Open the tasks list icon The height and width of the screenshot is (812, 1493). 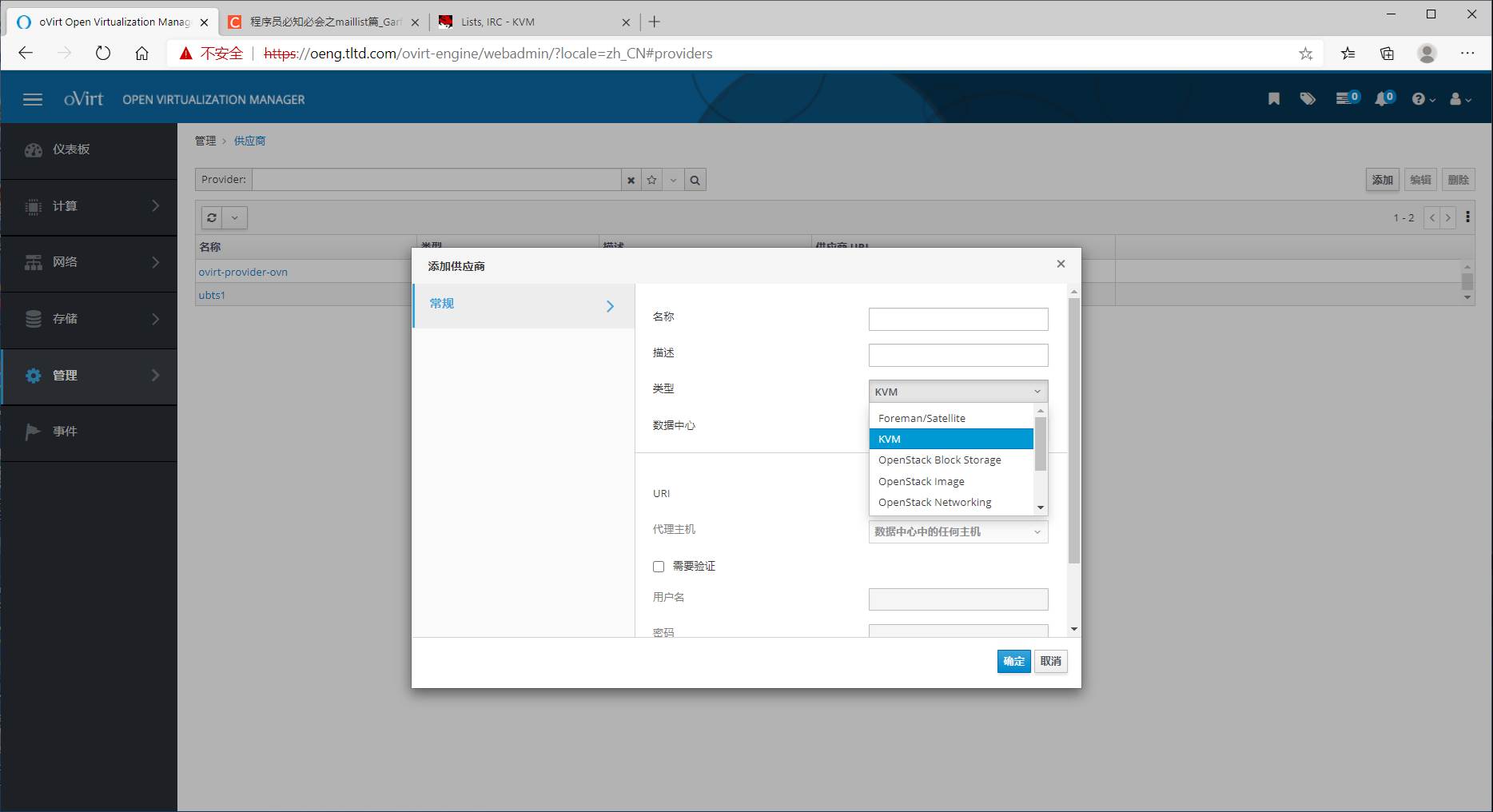pyautogui.click(x=1345, y=99)
